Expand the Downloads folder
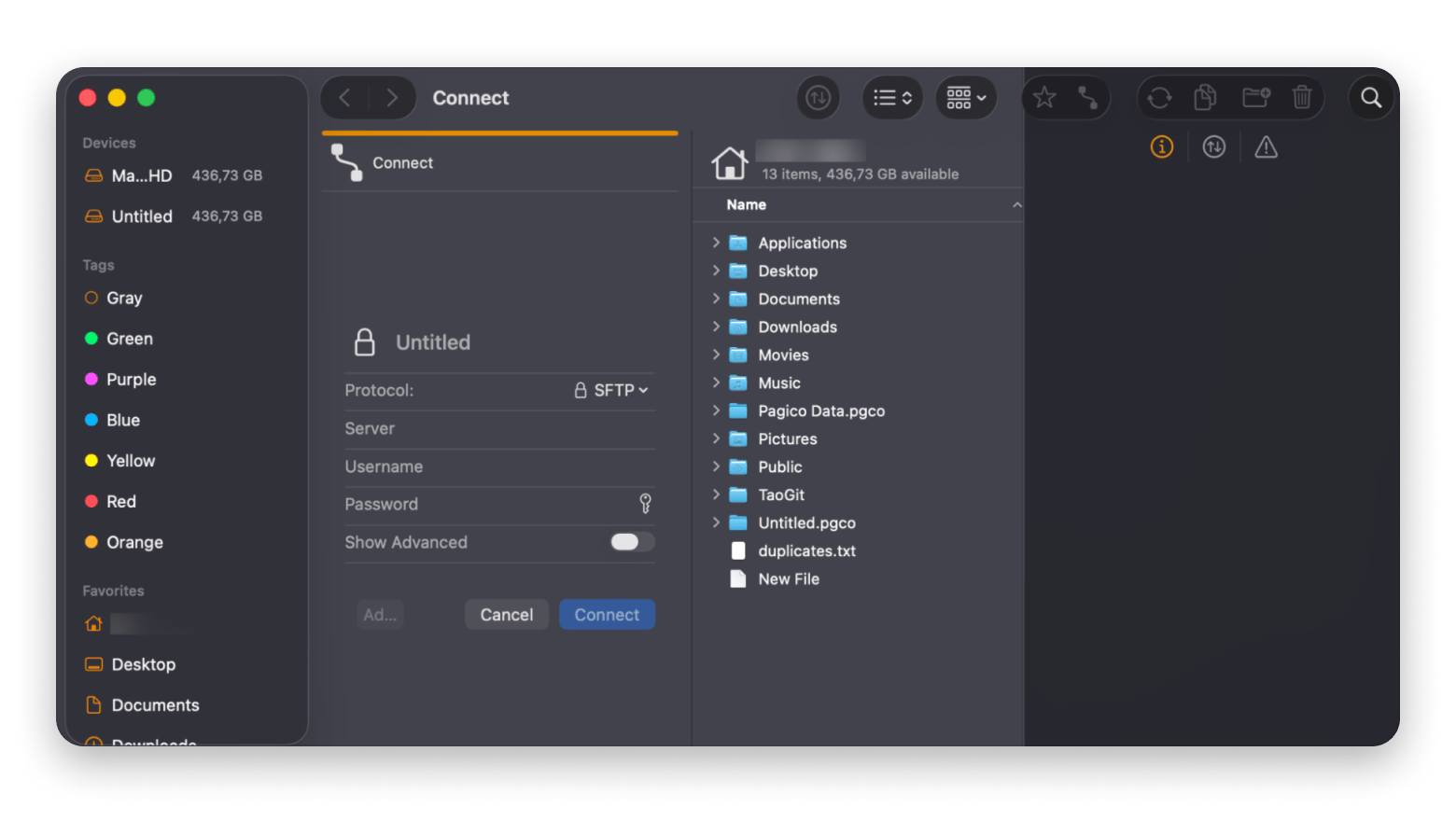The image size is (1456, 821). [716, 327]
